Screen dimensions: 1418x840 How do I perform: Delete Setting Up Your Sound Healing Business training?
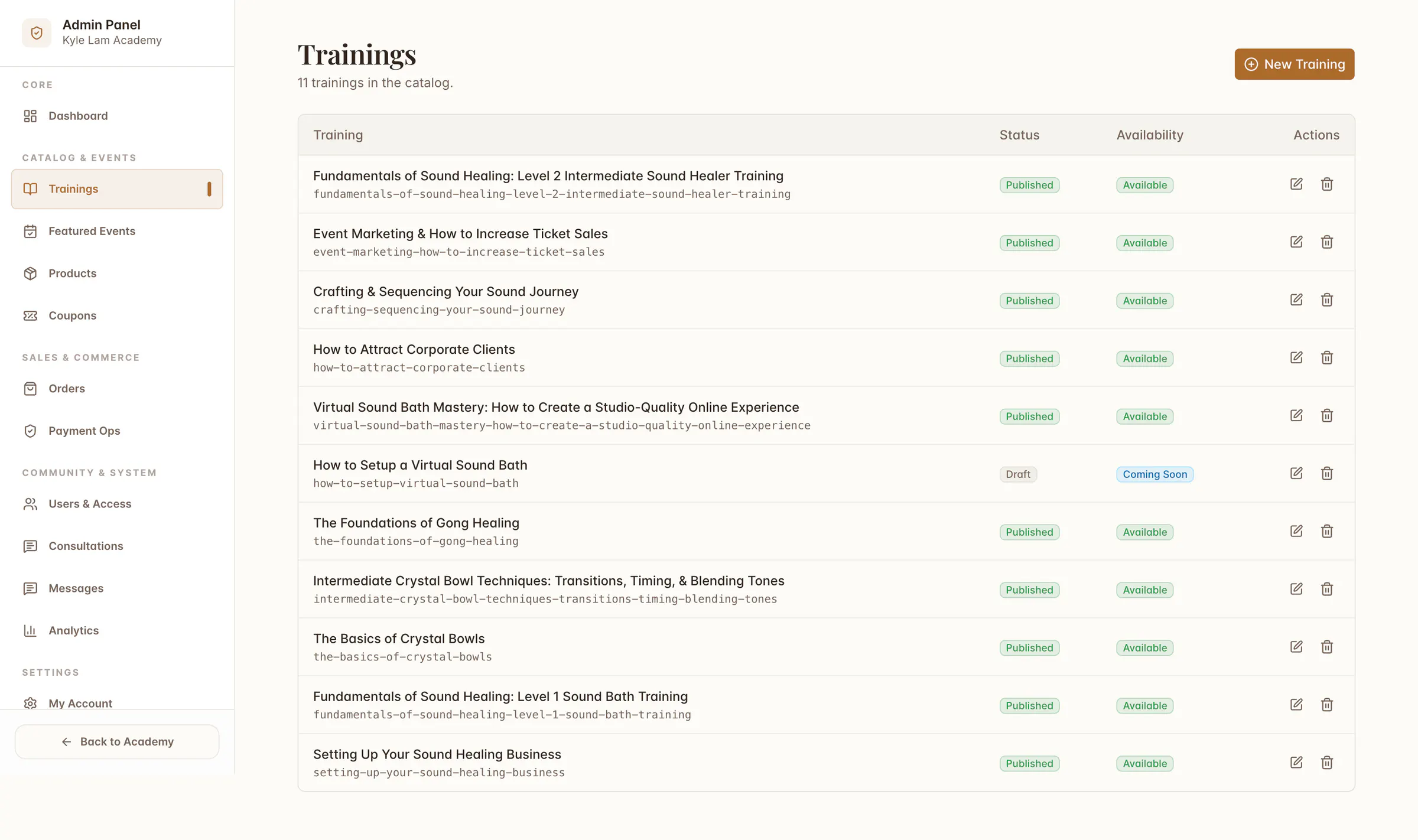1327,763
